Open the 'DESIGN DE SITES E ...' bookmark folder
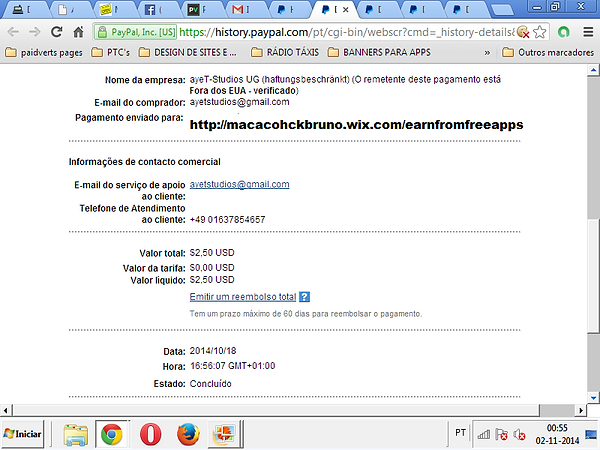Image resolution: width=600 pixels, height=450 pixels. (188, 52)
